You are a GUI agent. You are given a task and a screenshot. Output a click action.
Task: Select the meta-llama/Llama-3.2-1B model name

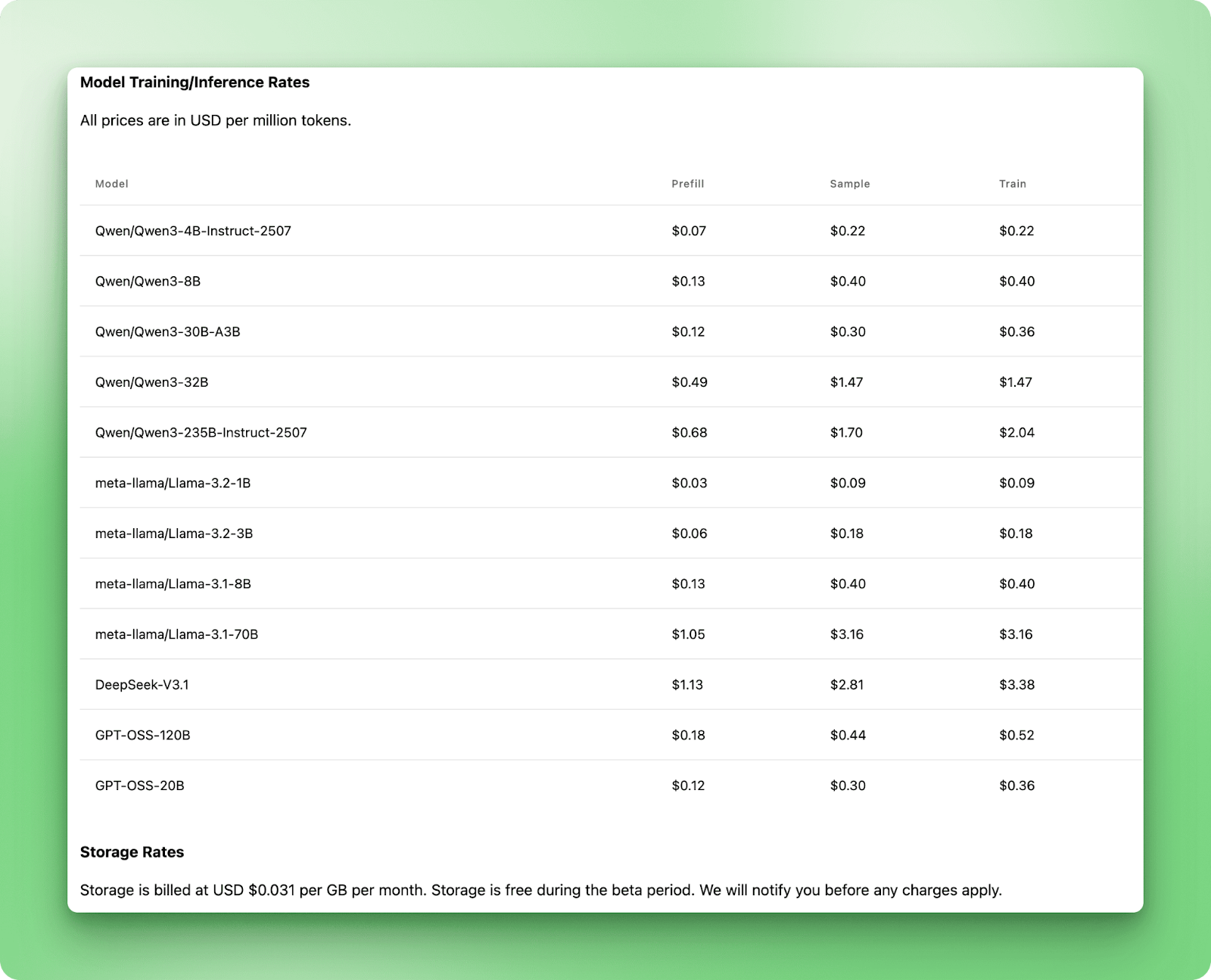coord(173,483)
